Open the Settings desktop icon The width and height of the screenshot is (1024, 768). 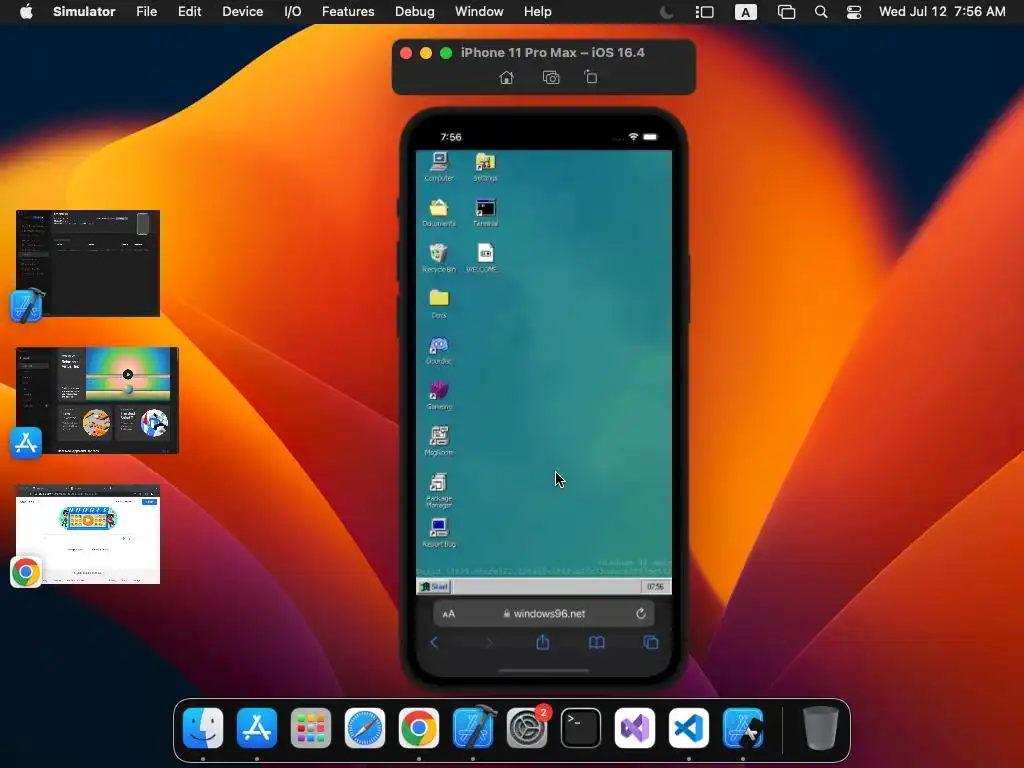click(485, 167)
